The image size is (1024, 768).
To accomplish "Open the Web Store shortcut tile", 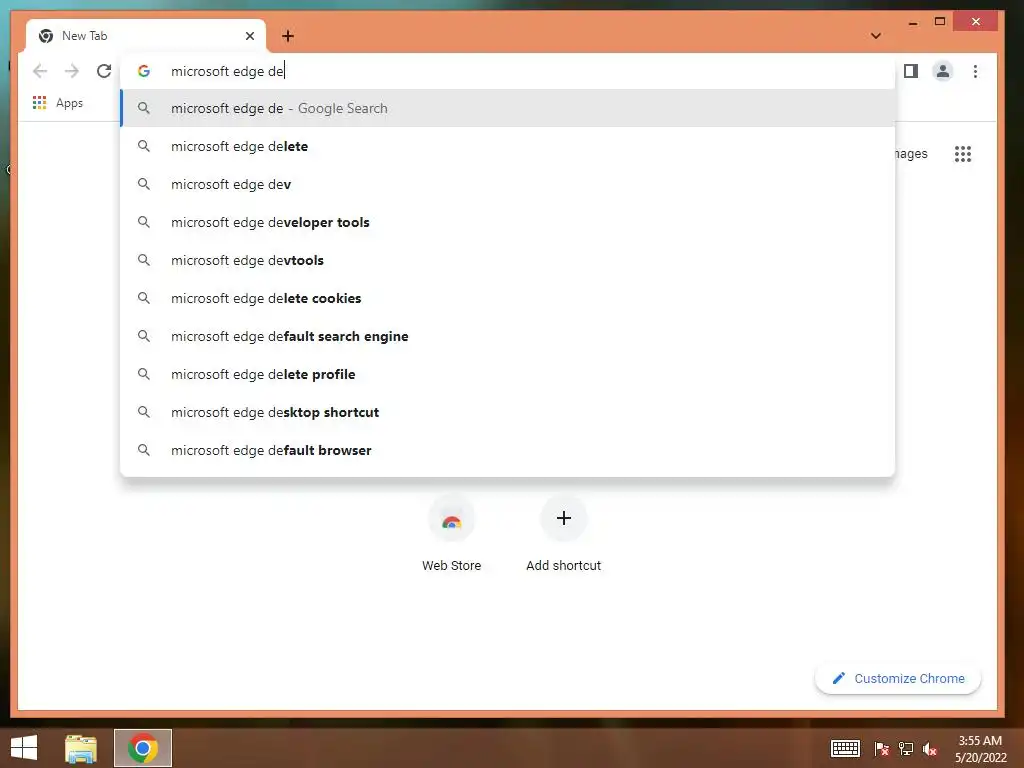I will pos(451,534).
